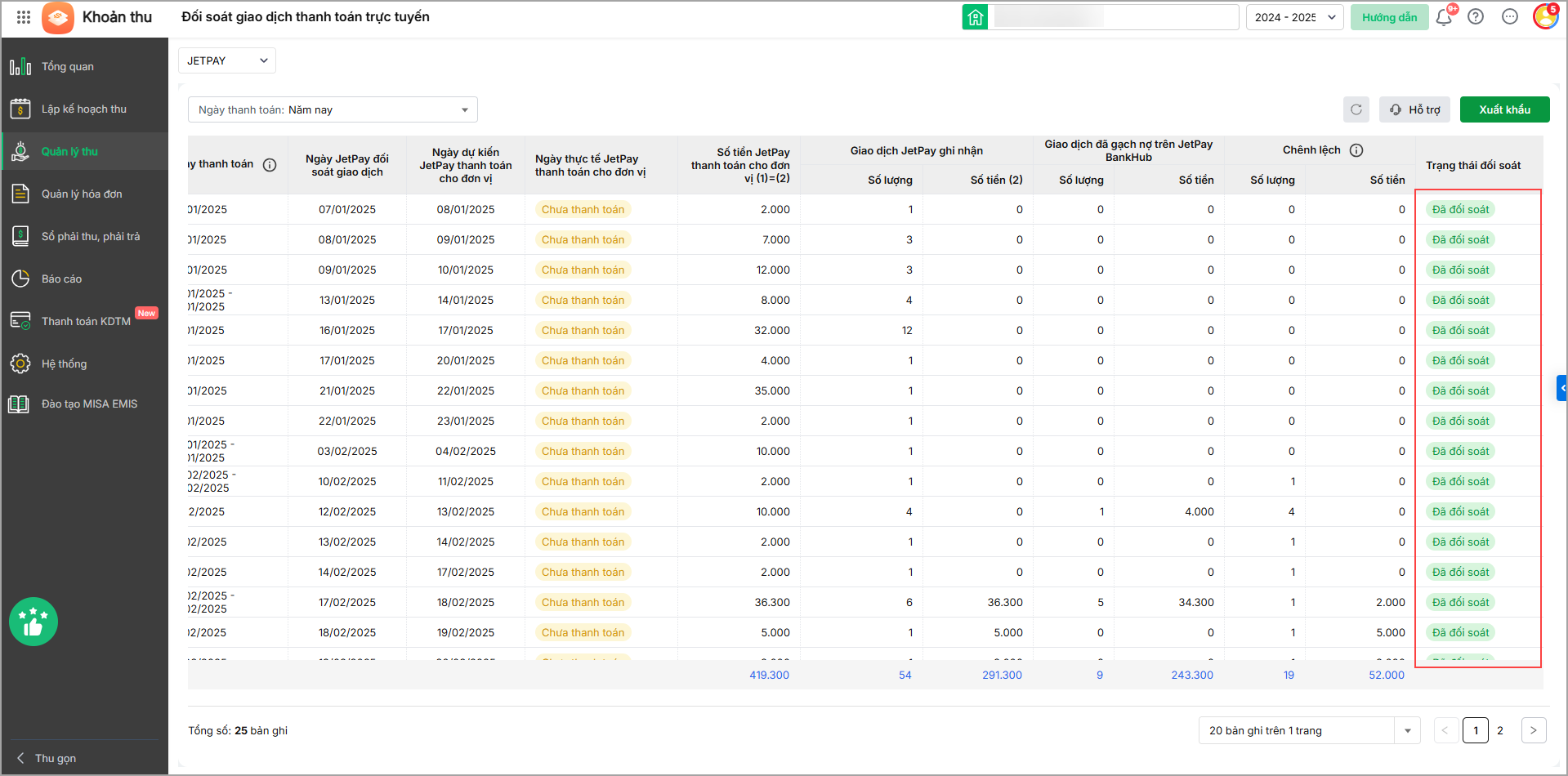This screenshot has height=776, width=1568.
Task: Click the Hướng dẫn button
Action: tap(1389, 17)
